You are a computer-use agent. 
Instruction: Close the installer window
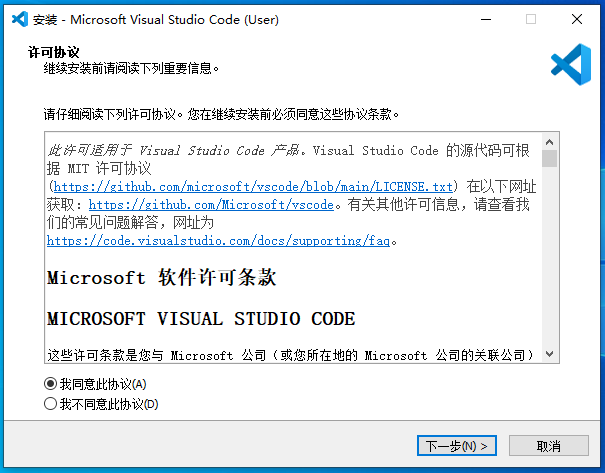[x=577, y=19]
